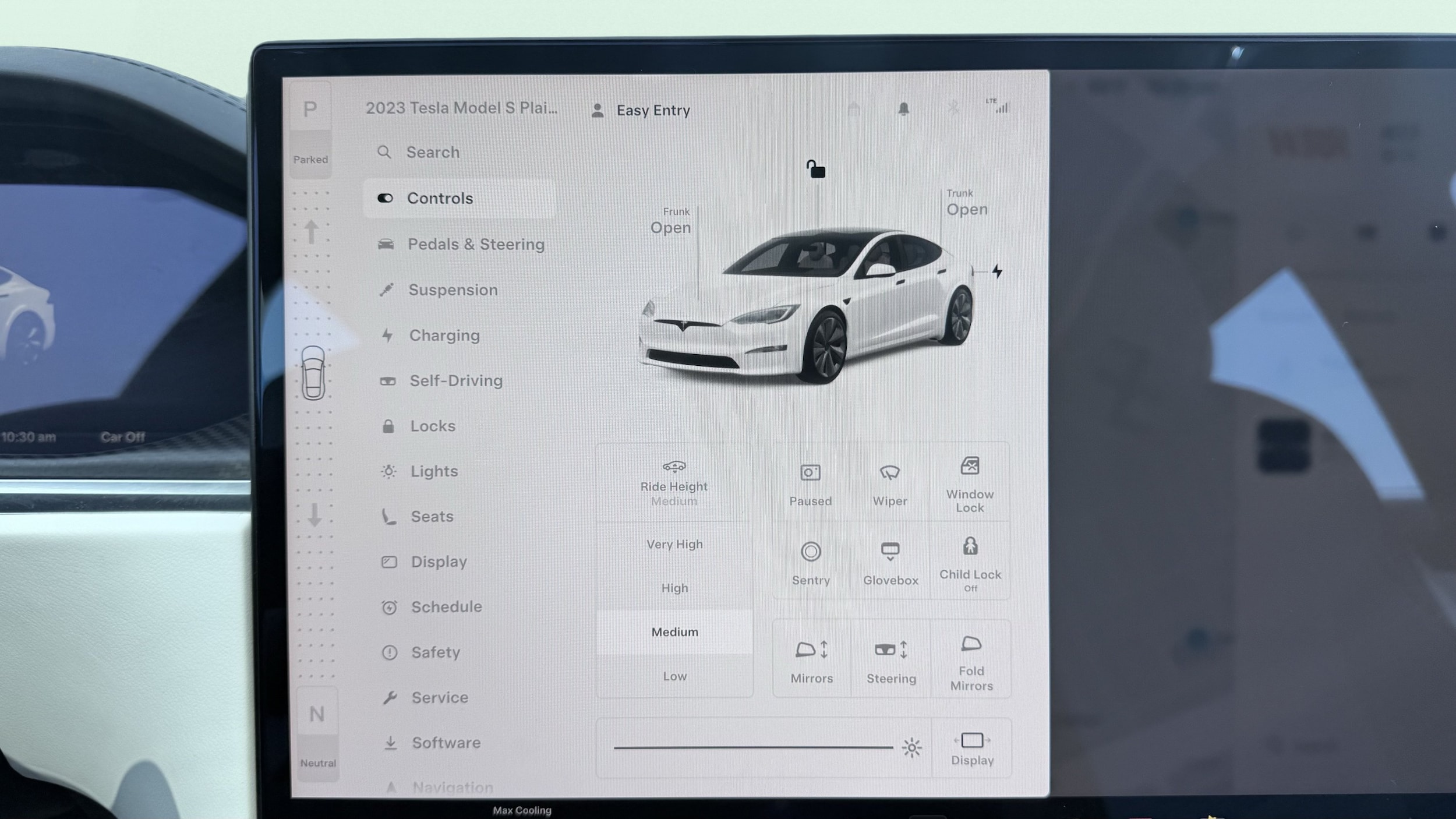Toggle Sentry mode
Image resolution: width=1456 pixels, height=819 pixels.
811,562
